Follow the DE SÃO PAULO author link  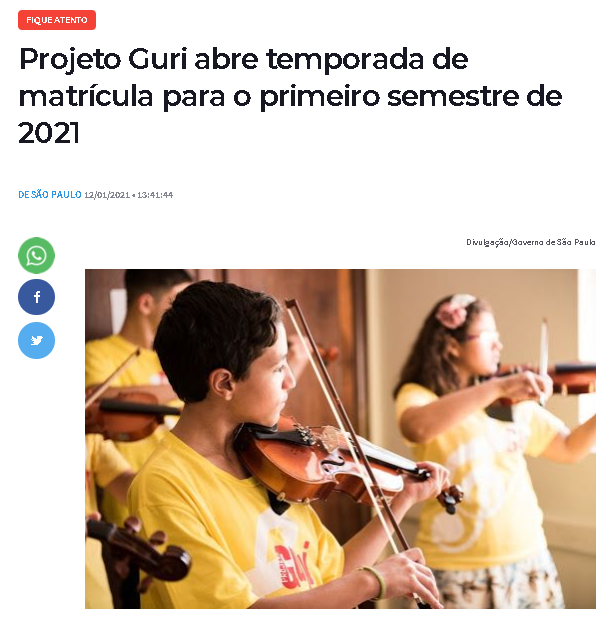(x=50, y=195)
